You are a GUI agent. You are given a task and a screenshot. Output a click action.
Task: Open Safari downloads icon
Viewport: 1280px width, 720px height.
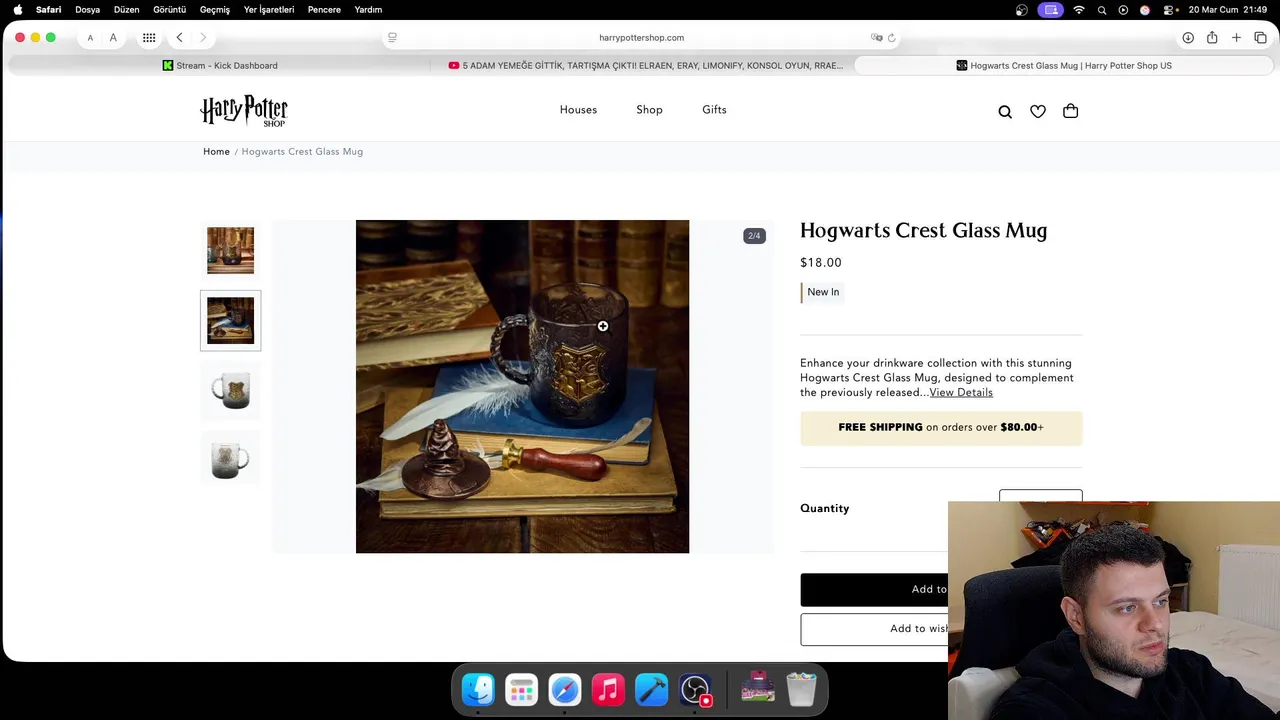[1188, 37]
